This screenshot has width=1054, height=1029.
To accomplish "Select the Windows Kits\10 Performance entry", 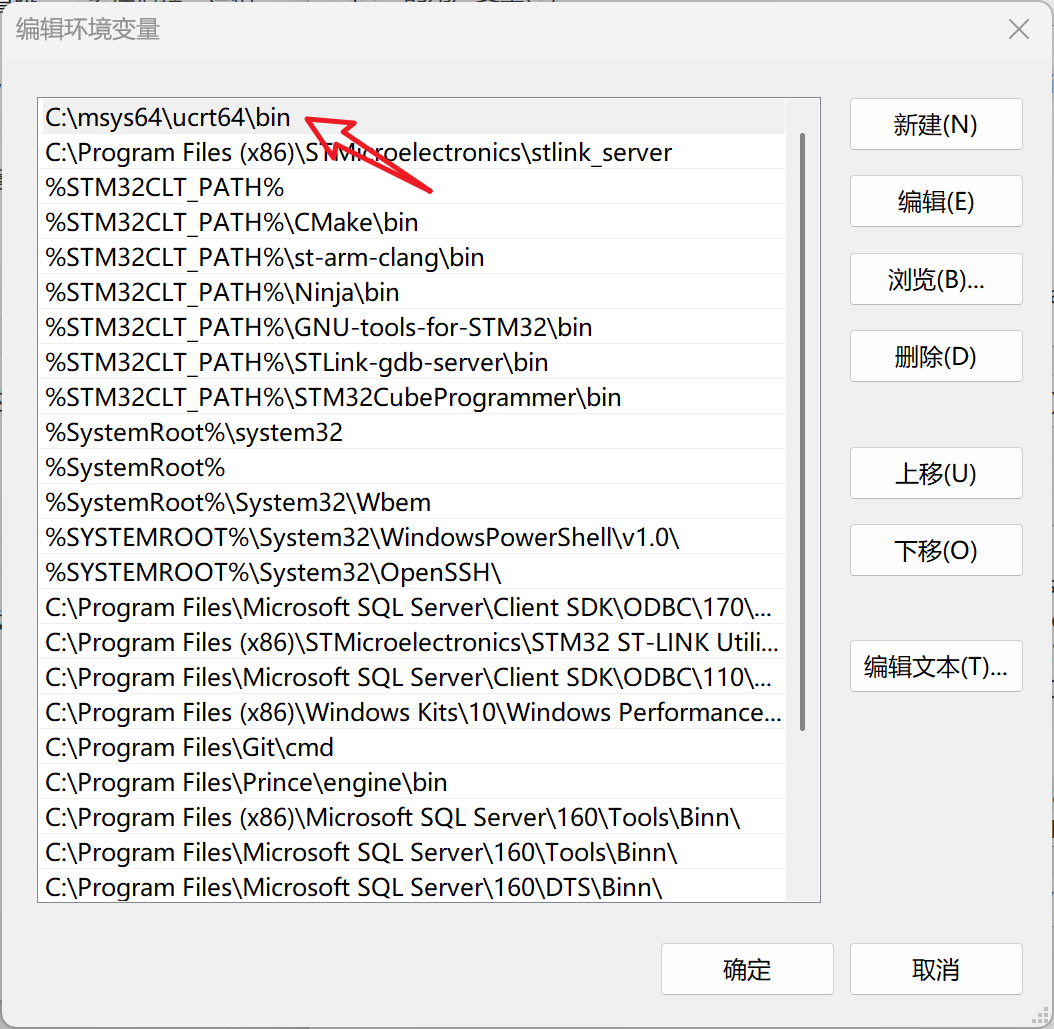I will click(x=412, y=712).
